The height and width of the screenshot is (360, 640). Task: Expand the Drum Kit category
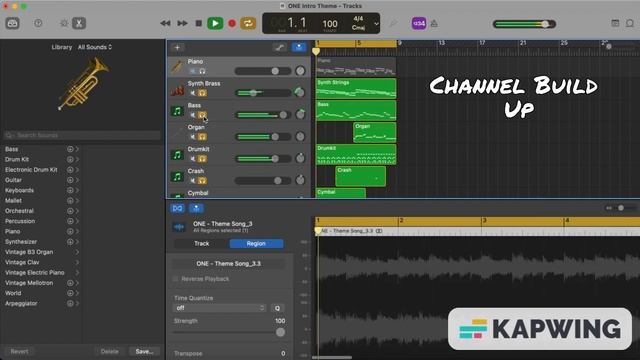click(77, 160)
